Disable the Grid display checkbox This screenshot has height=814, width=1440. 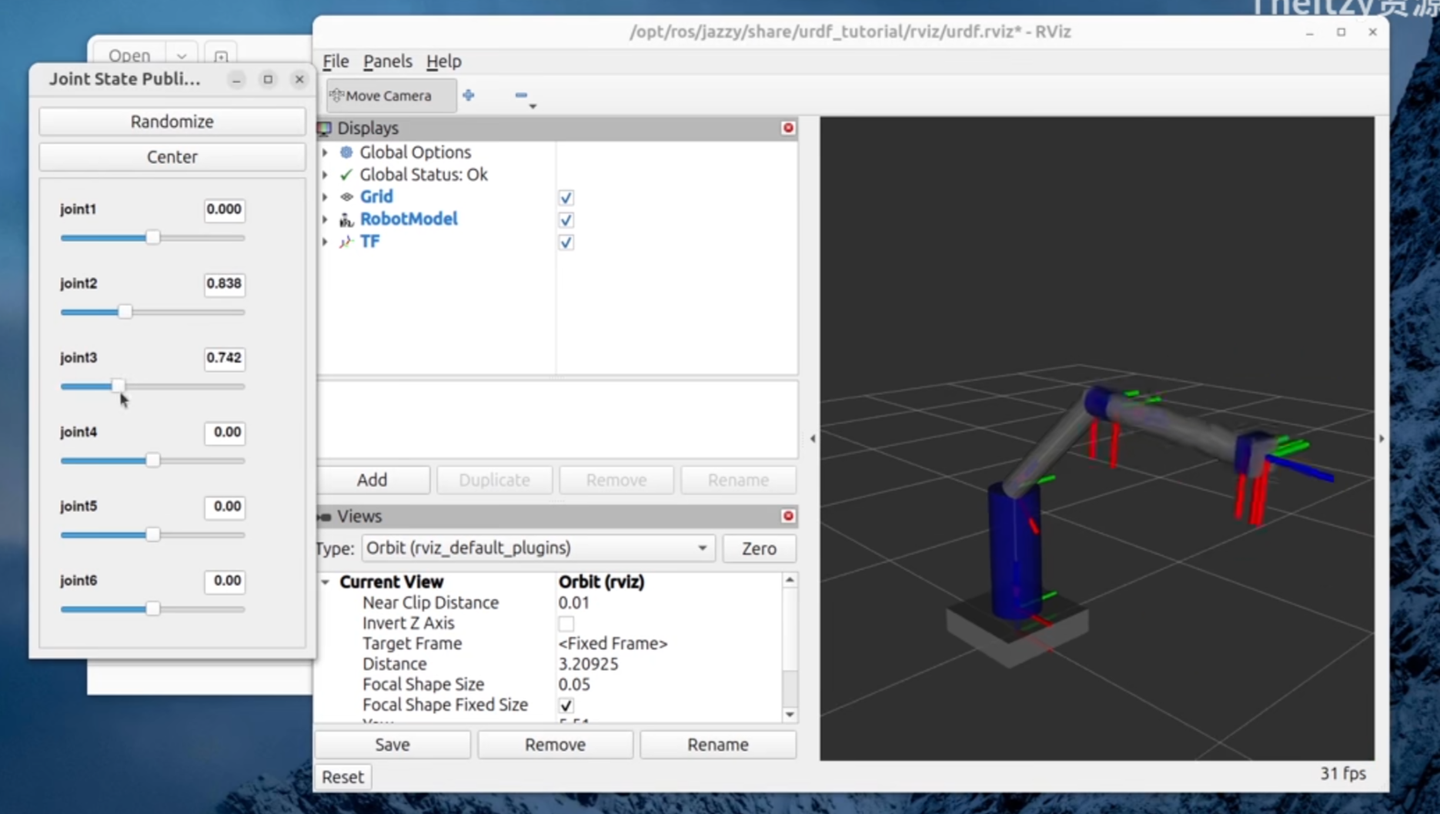566,198
